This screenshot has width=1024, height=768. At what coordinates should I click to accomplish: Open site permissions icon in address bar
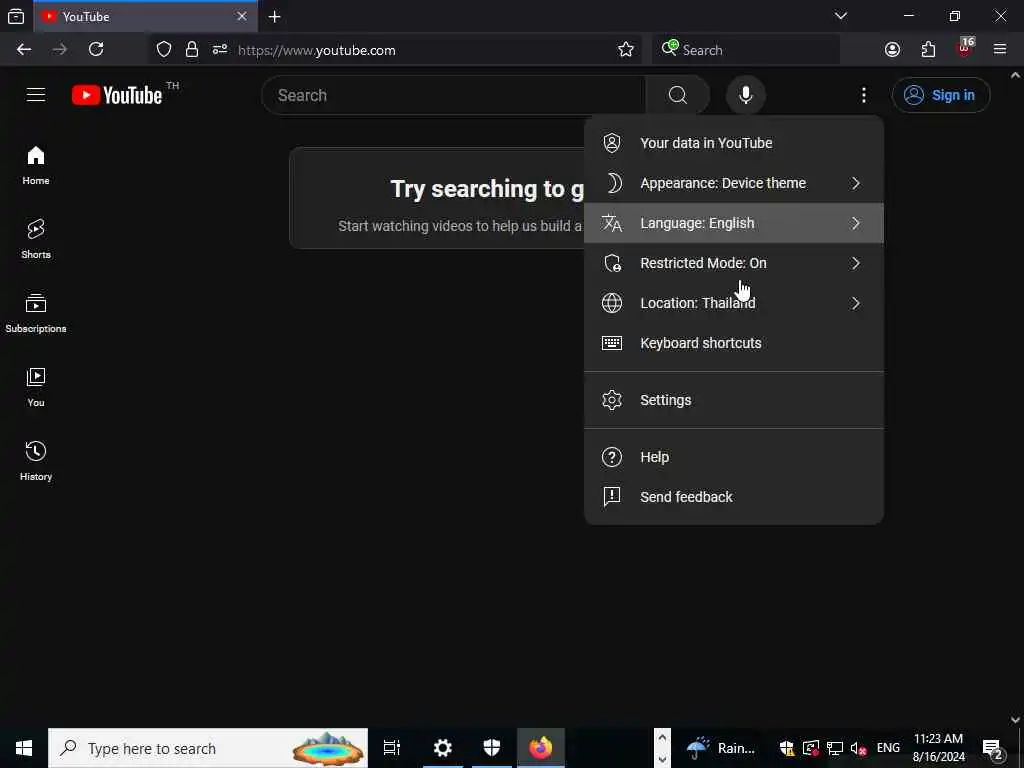[x=219, y=50]
